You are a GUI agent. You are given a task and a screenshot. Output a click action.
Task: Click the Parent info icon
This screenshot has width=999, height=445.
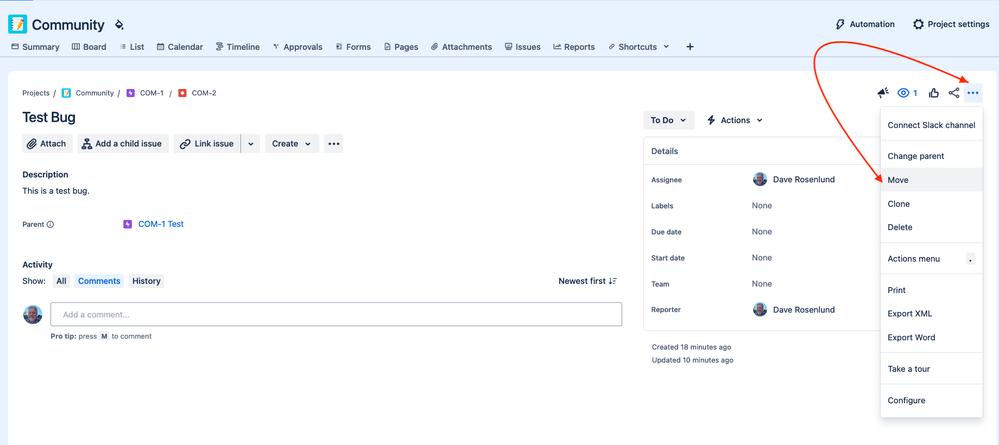point(50,224)
